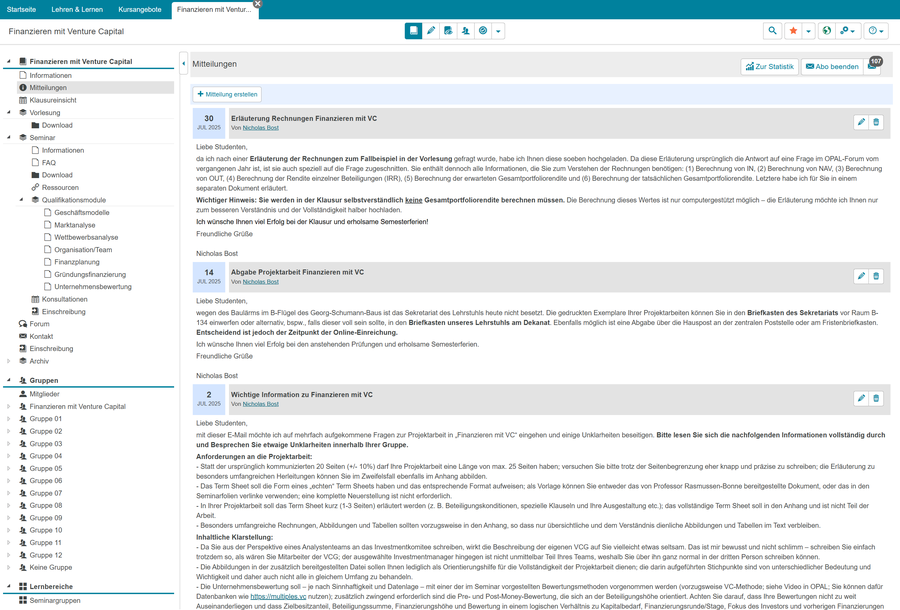Screen dimensions: 900x610
Task: Select Finanzplanung in the course tree
Action: pos(76,262)
